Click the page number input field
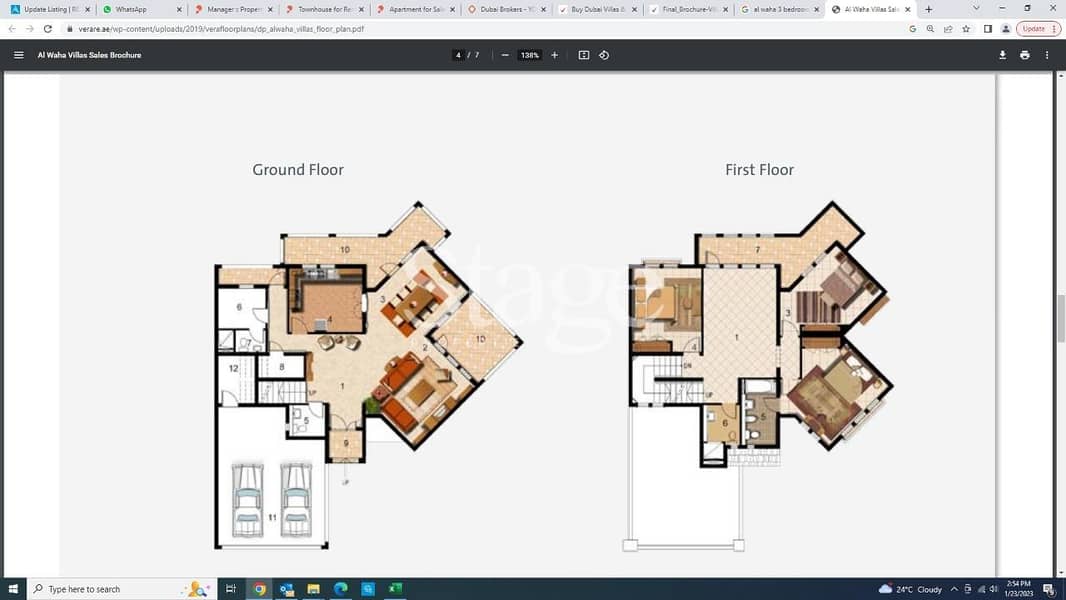This screenshot has height=600, width=1066. coord(459,55)
